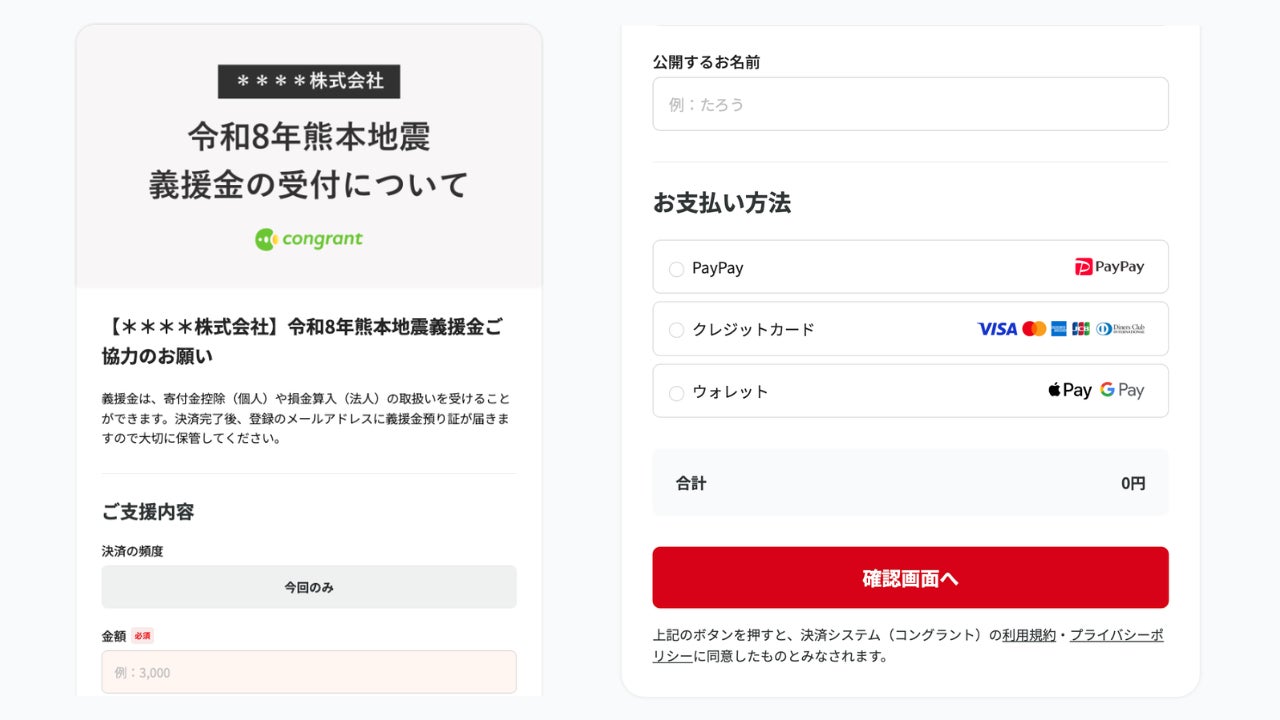1280x720 pixels.
Task: Click the American Express card icon
Action: [1058, 329]
